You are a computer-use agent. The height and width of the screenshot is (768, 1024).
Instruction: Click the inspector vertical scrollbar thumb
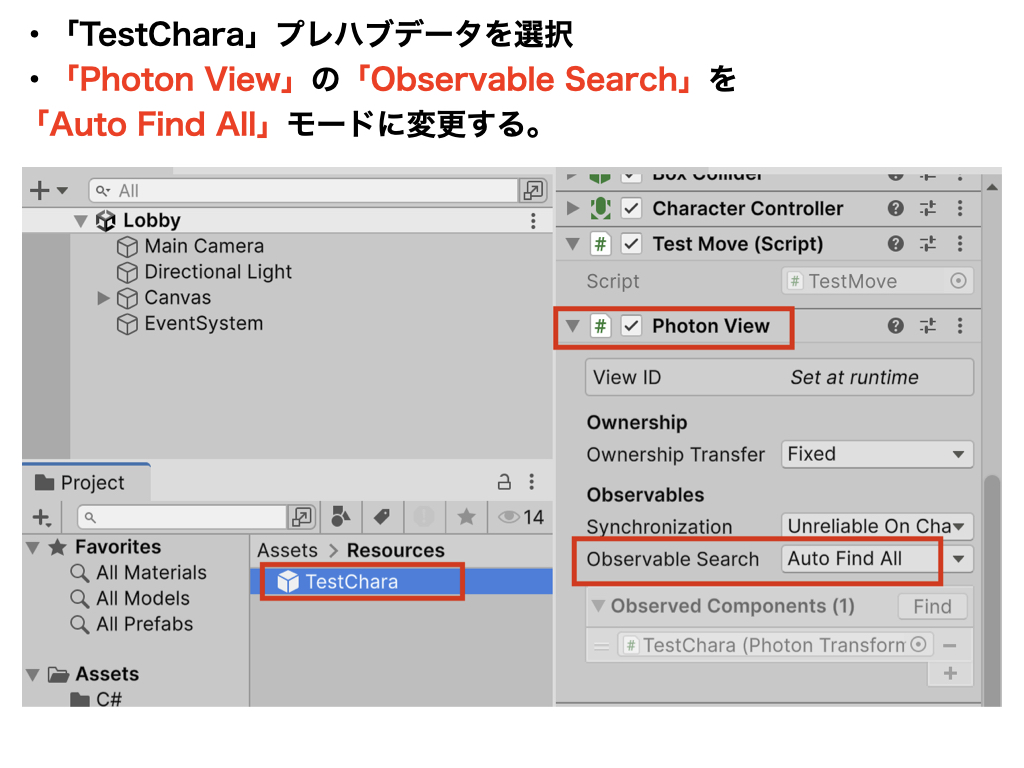(x=992, y=588)
